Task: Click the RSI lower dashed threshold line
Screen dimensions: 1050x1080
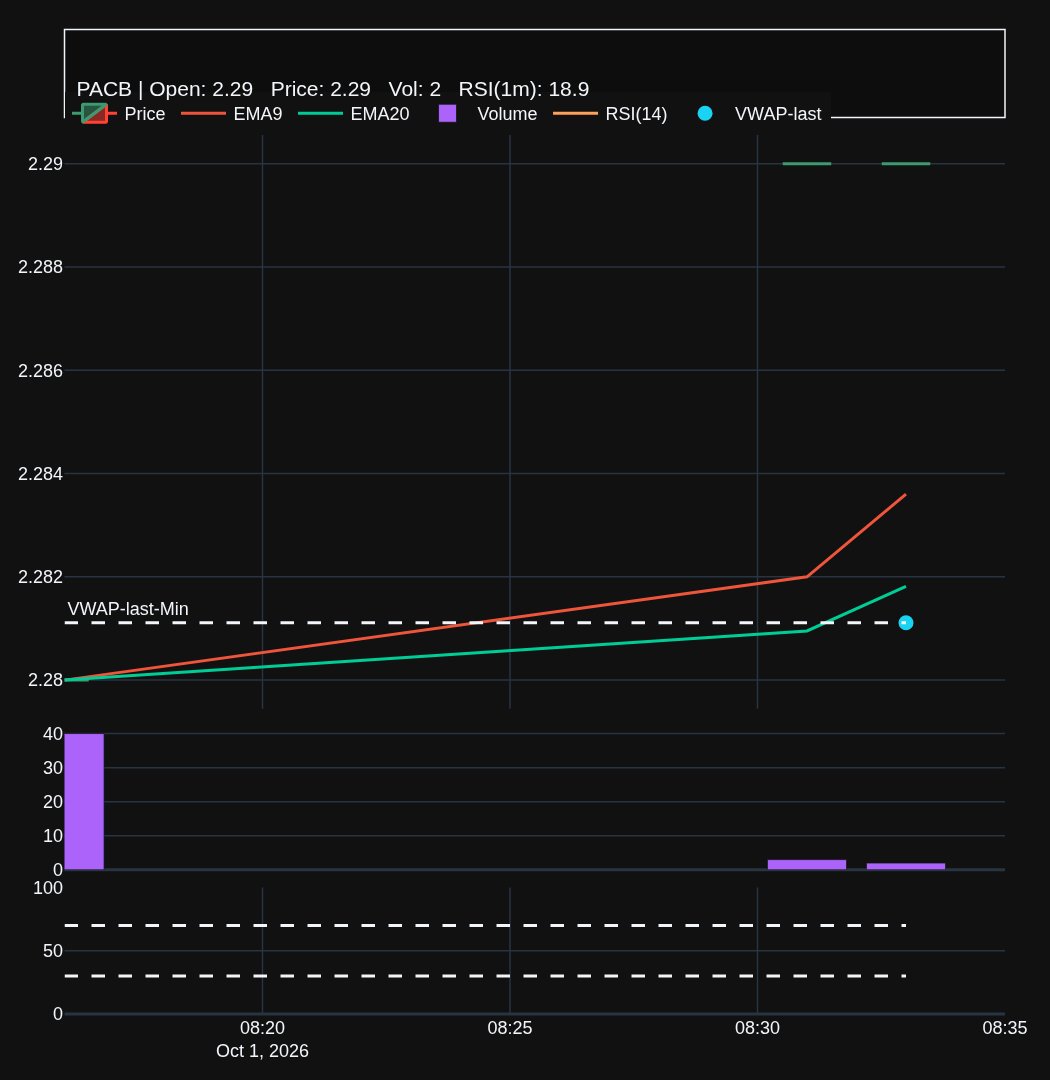Action: tap(485, 976)
